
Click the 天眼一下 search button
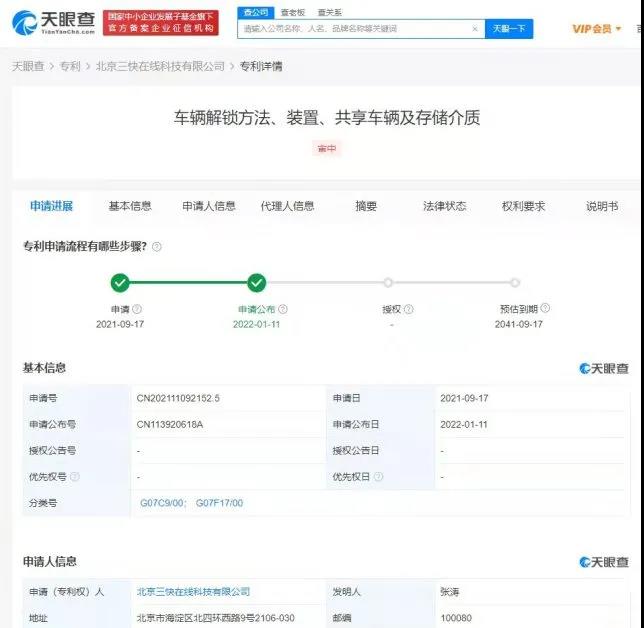tap(509, 29)
